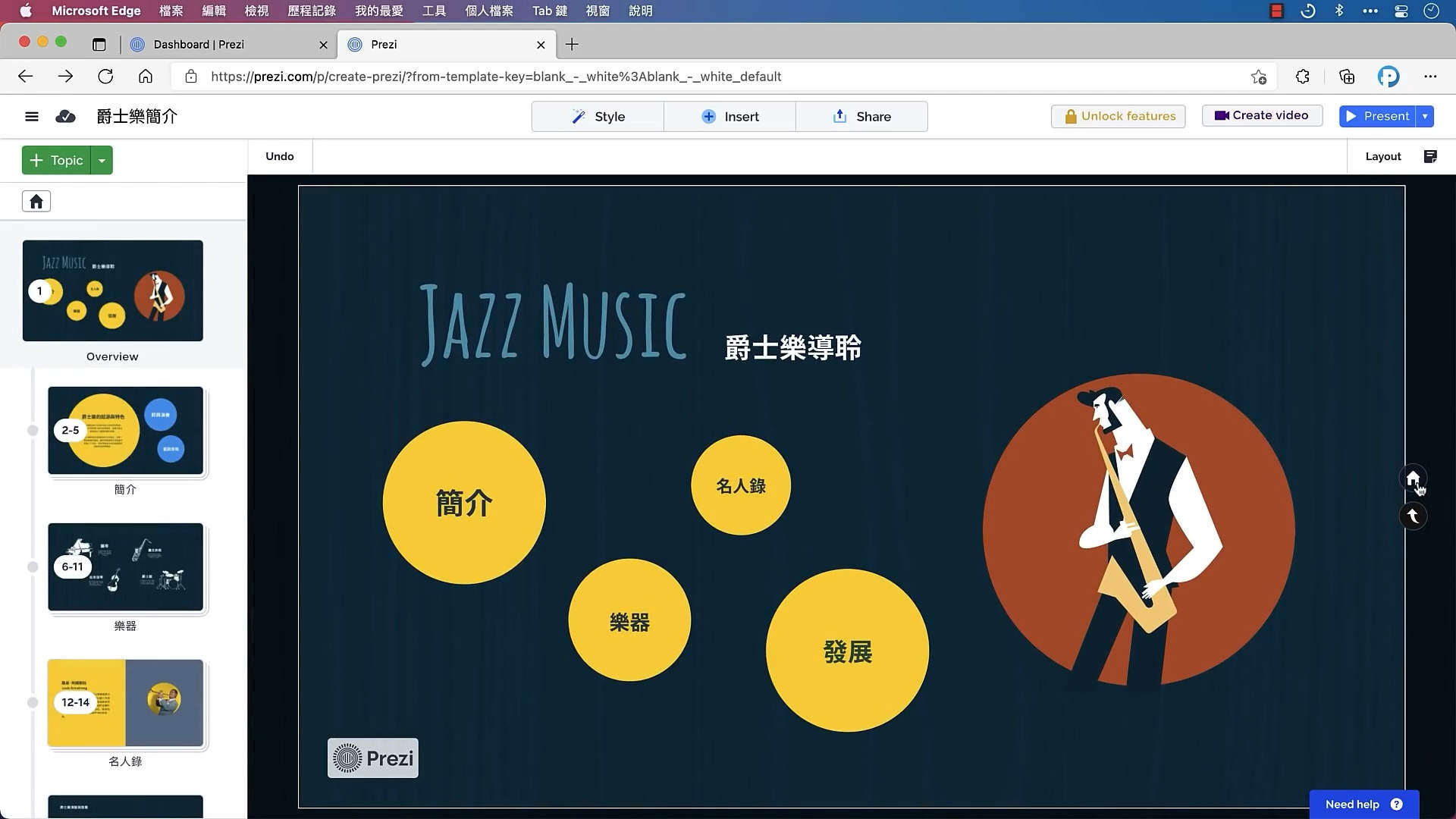The image size is (1456, 819).
Task: Open the hamburger menu beside the title
Action: 31,116
